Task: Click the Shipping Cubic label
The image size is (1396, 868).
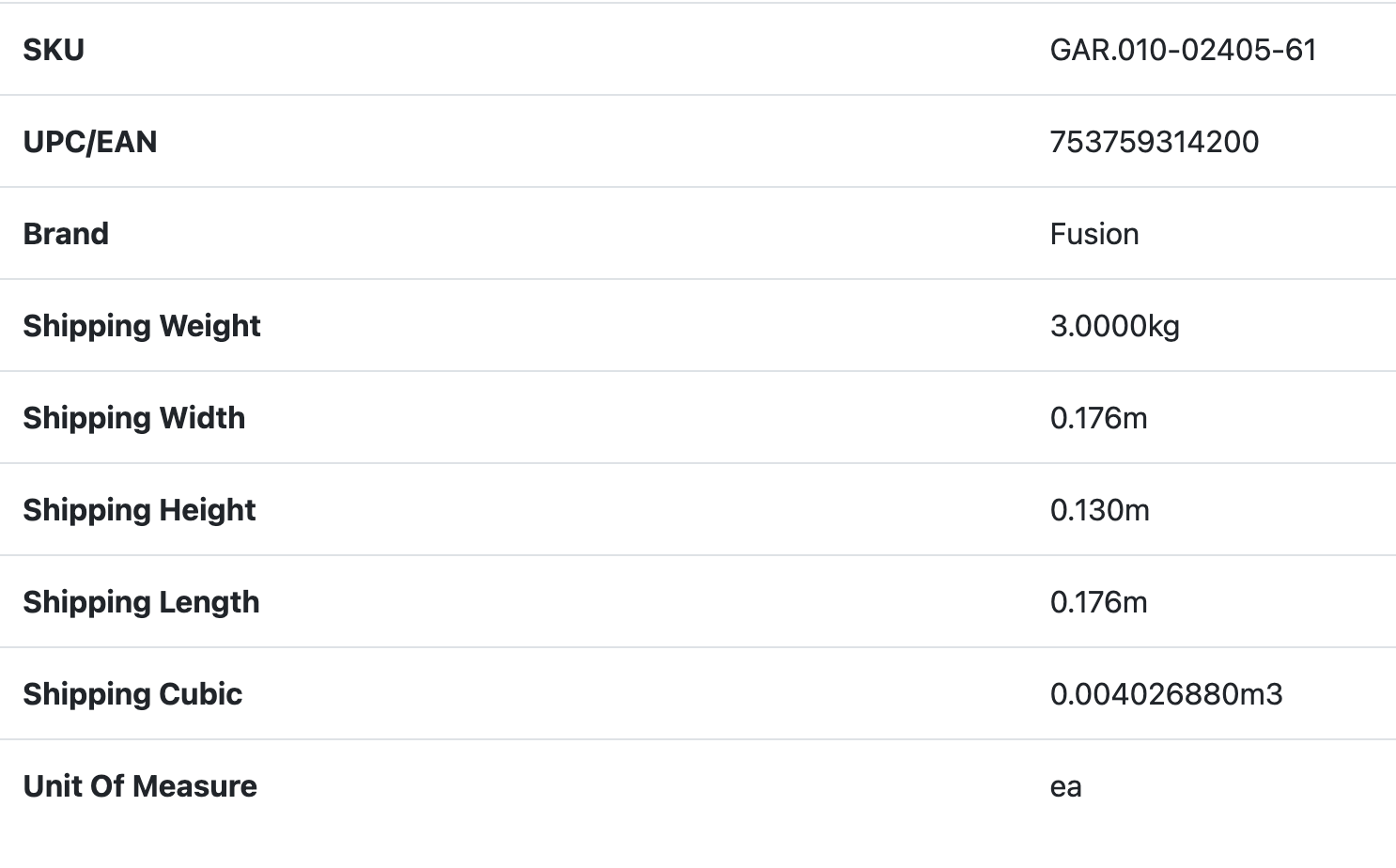Action: tap(132, 694)
